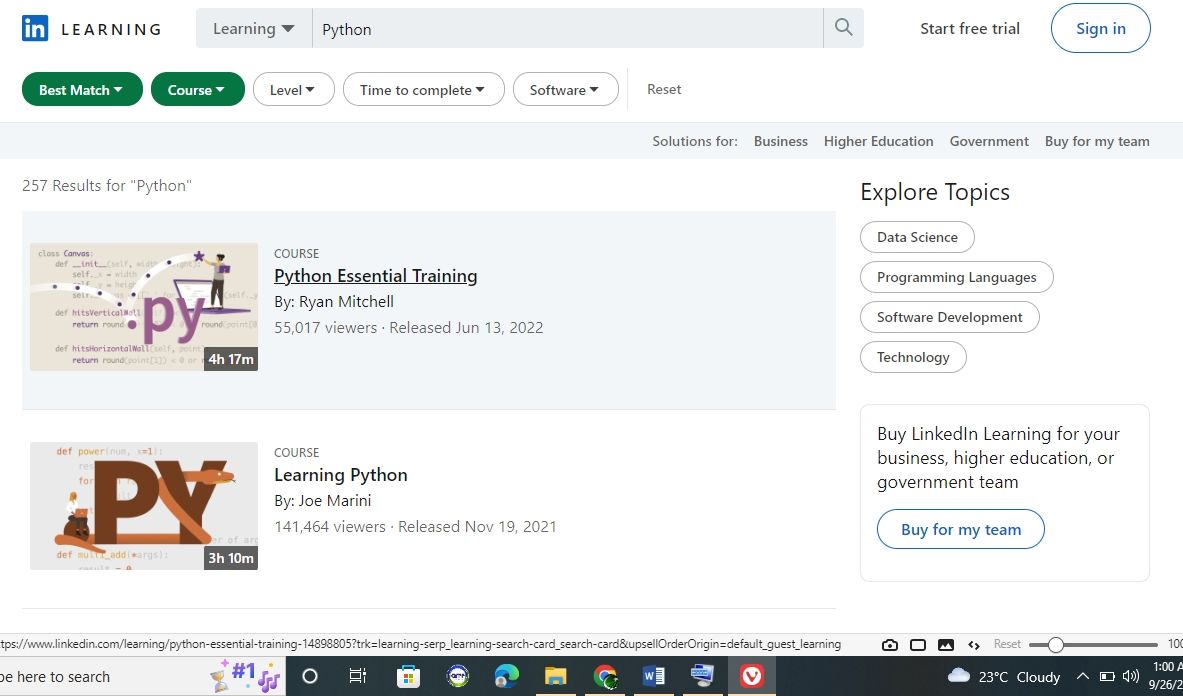Click the '257 Results for "Python"' text
The image size is (1183, 696).
pyautogui.click(x=107, y=185)
